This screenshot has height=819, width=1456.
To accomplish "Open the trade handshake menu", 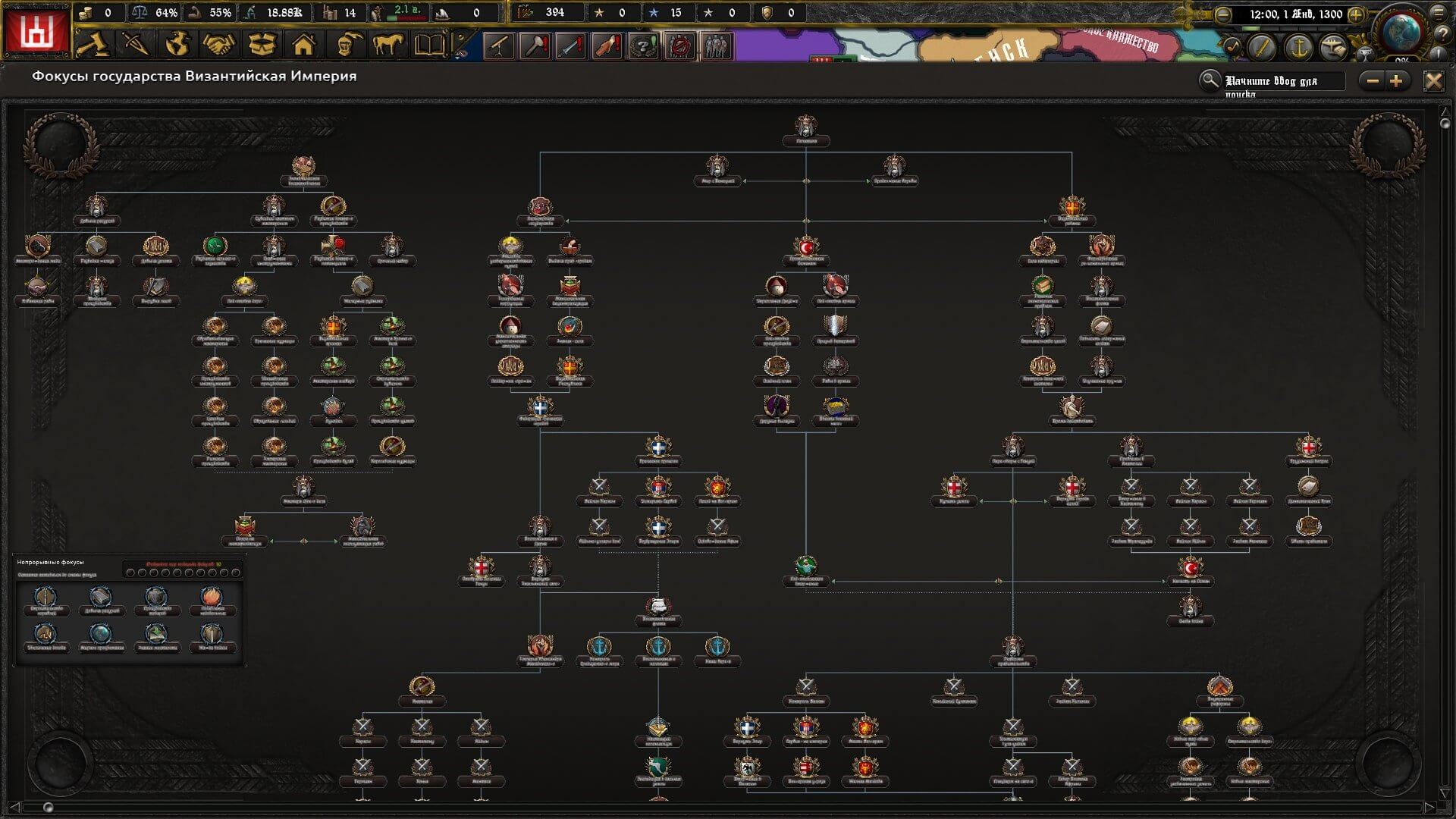I will pos(219,45).
